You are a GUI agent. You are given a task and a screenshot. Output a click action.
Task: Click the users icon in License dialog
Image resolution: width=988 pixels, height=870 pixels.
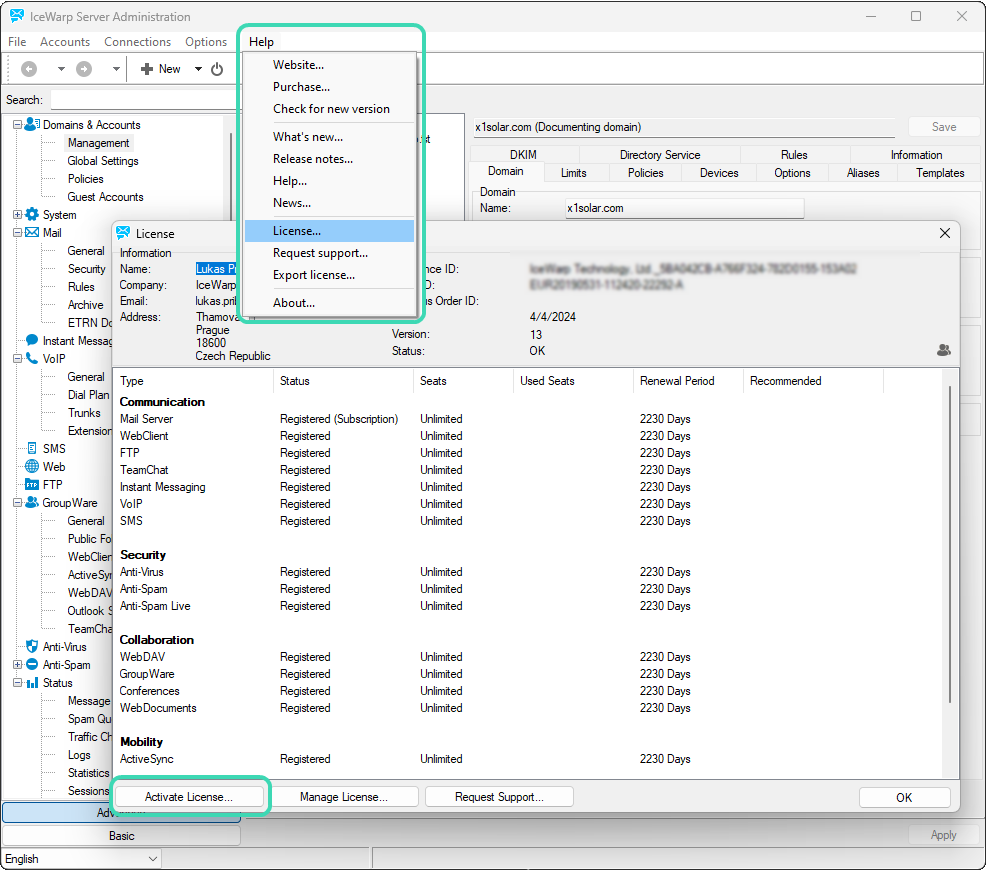pyautogui.click(x=943, y=350)
